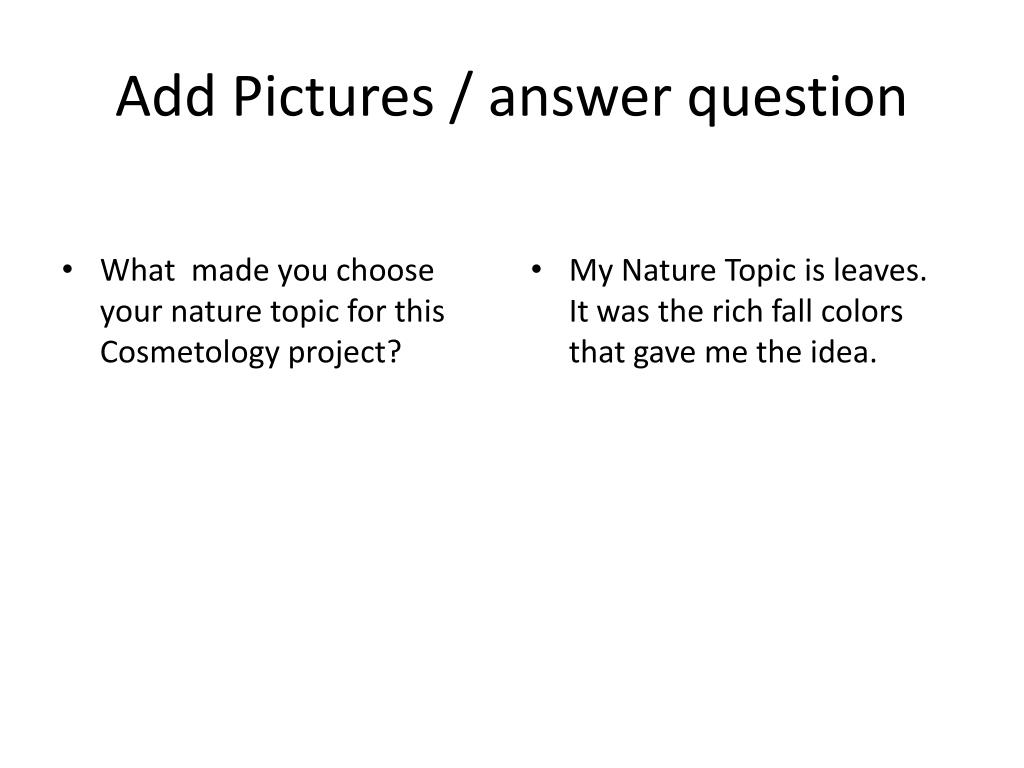The height and width of the screenshot is (768, 1024).
Task: Click the word 'Cosmetology' in the left column
Action: pos(190,353)
